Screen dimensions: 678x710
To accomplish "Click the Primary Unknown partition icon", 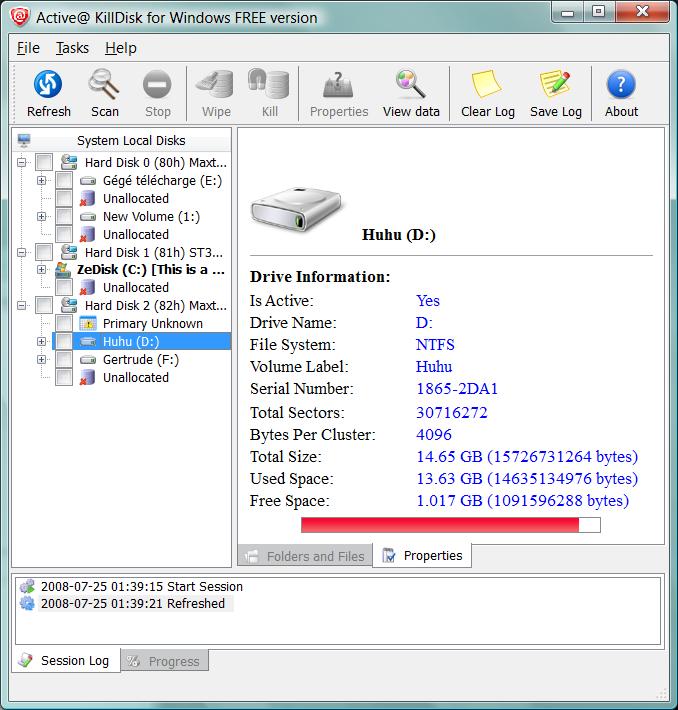I will tap(88, 323).
